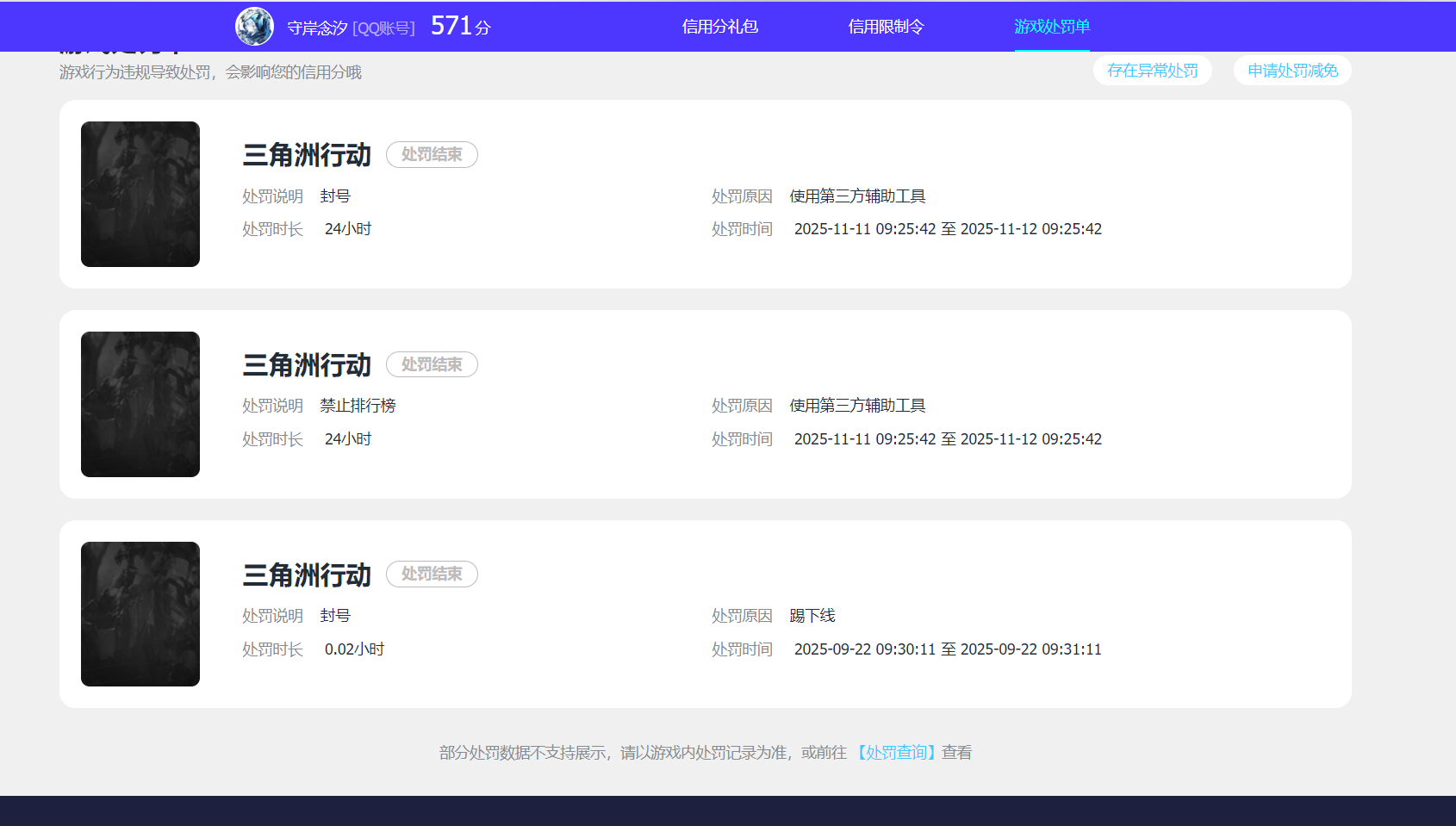Click the game thumbnail of the 24小时 封号 record
This screenshot has height=826, width=1456.
(140, 194)
